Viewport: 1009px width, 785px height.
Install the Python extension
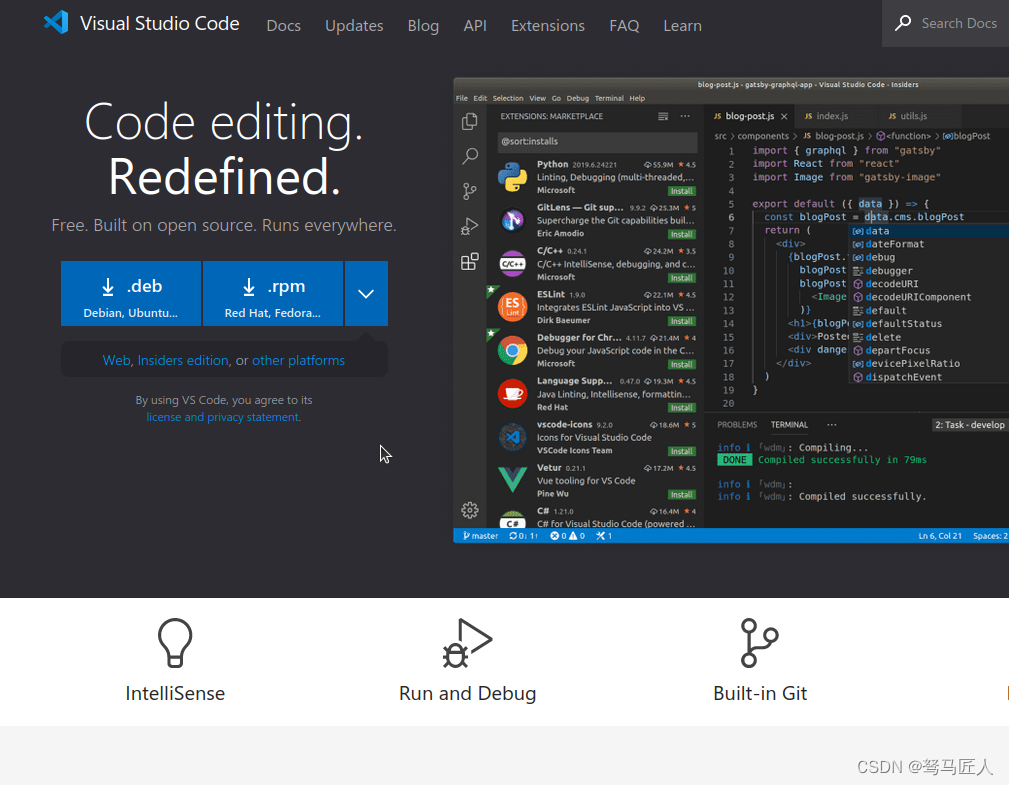[681, 191]
